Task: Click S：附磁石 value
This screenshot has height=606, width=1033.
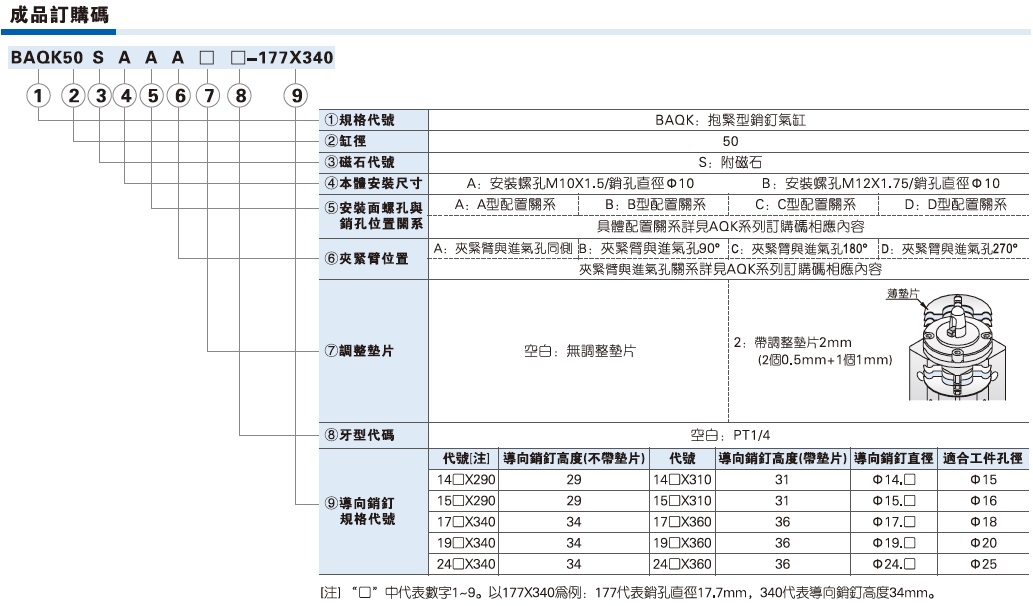Action: click(730, 162)
